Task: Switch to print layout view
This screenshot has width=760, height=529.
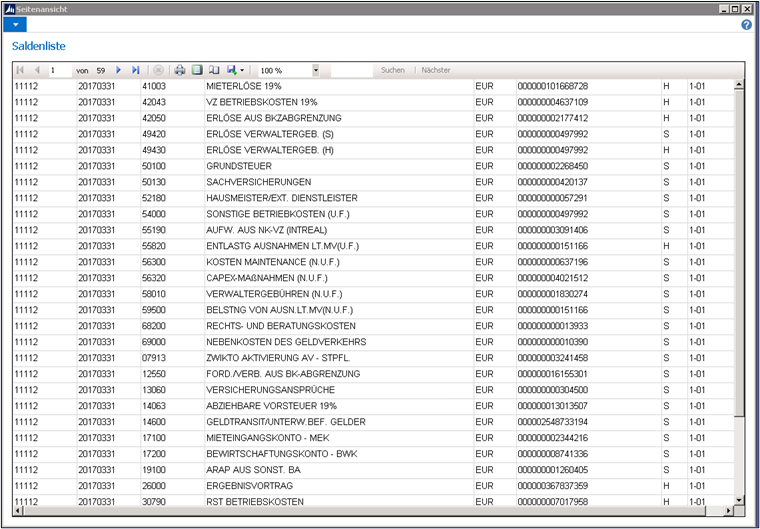Action: tap(197, 71)
